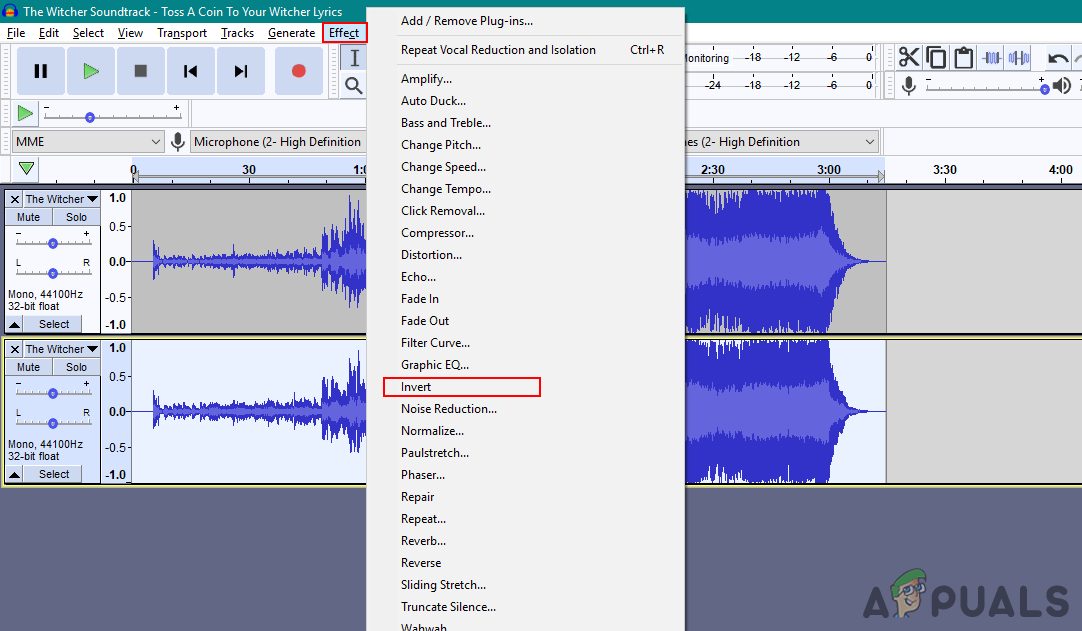
Task: Stop playback with the Stop button
Action: [141, 70]
